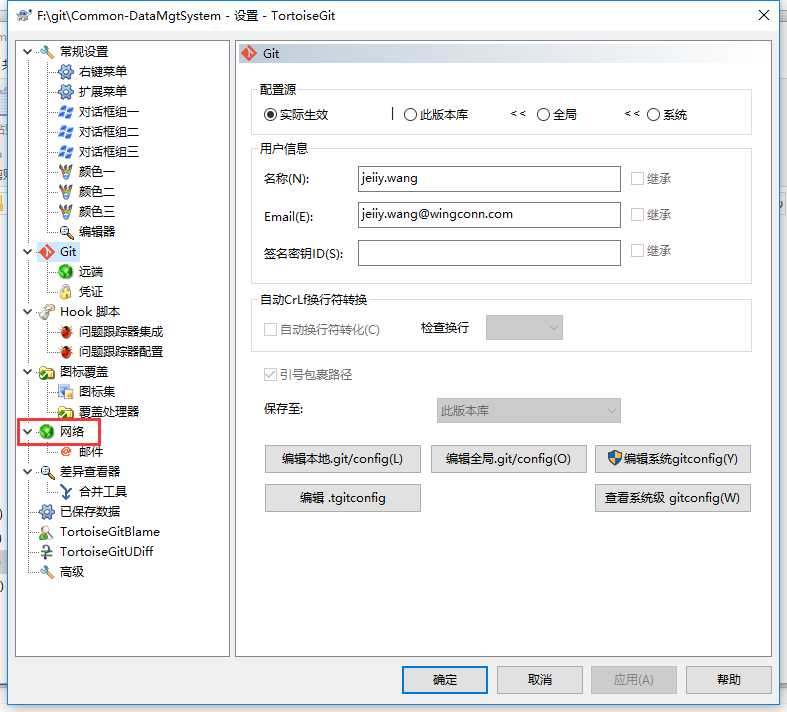Click the magnifier icon next to 编辑器
The height and width of the screenshot is (712, 787).
(66, 232)
